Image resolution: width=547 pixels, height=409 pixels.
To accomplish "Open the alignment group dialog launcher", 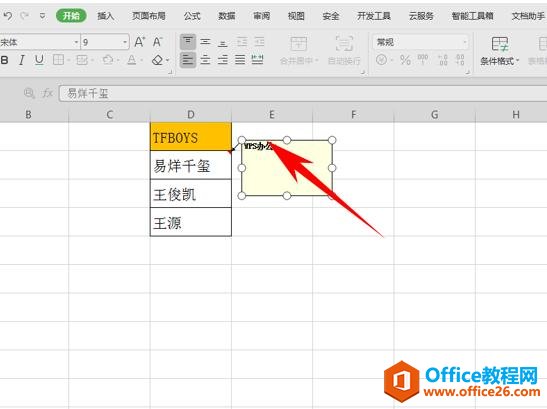I will pyautogui.click(x=362, y=72).
